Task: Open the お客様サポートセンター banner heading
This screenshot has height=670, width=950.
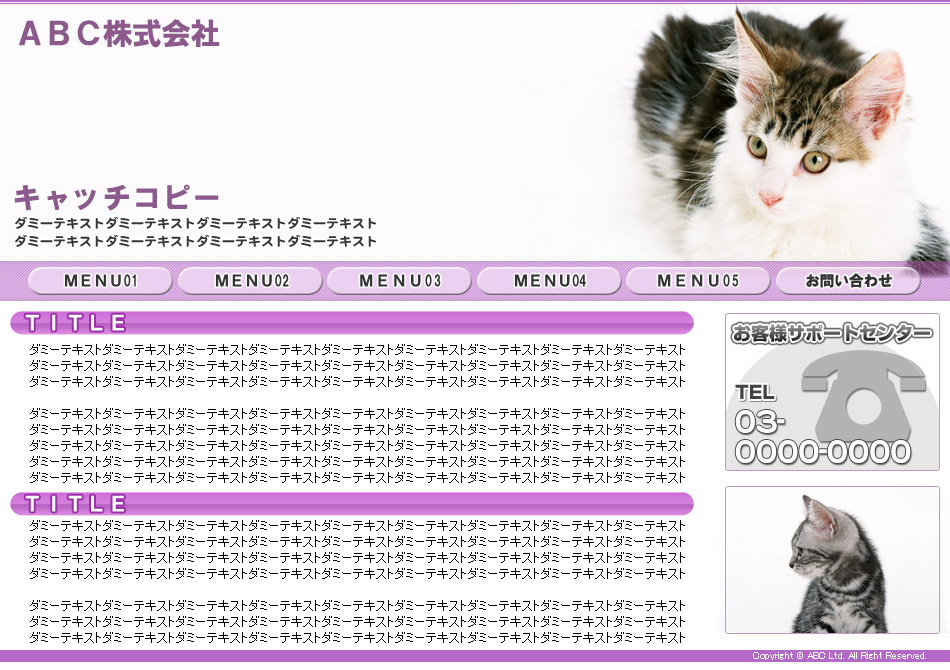Action: pyautogui.click(x=831, y=333)
